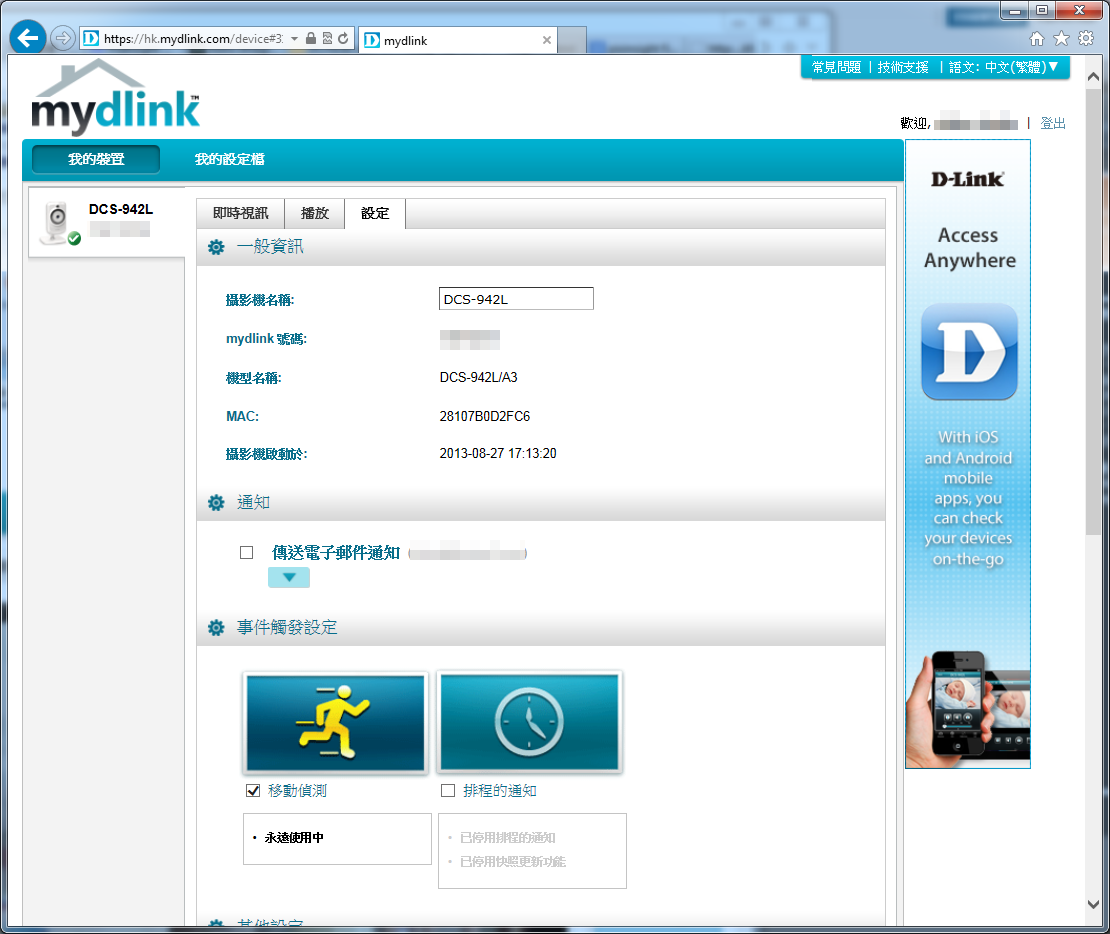Image resolution: width=1110 pixels, height=934 pixels.
Task: Switch to the 即時視訊 tab
Action: [x=240, y=214]
